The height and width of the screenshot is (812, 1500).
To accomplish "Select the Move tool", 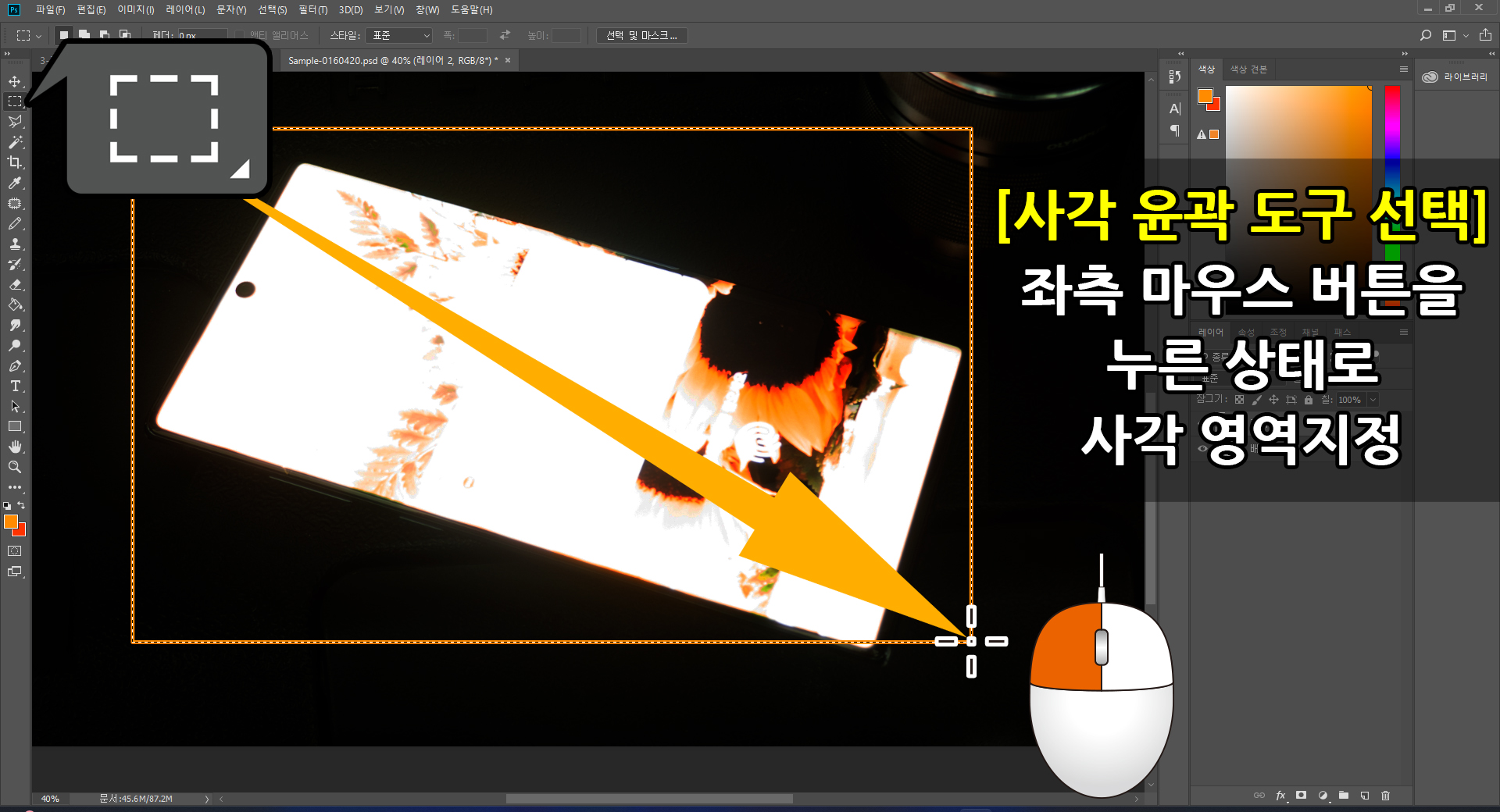I will click(15, 81).
